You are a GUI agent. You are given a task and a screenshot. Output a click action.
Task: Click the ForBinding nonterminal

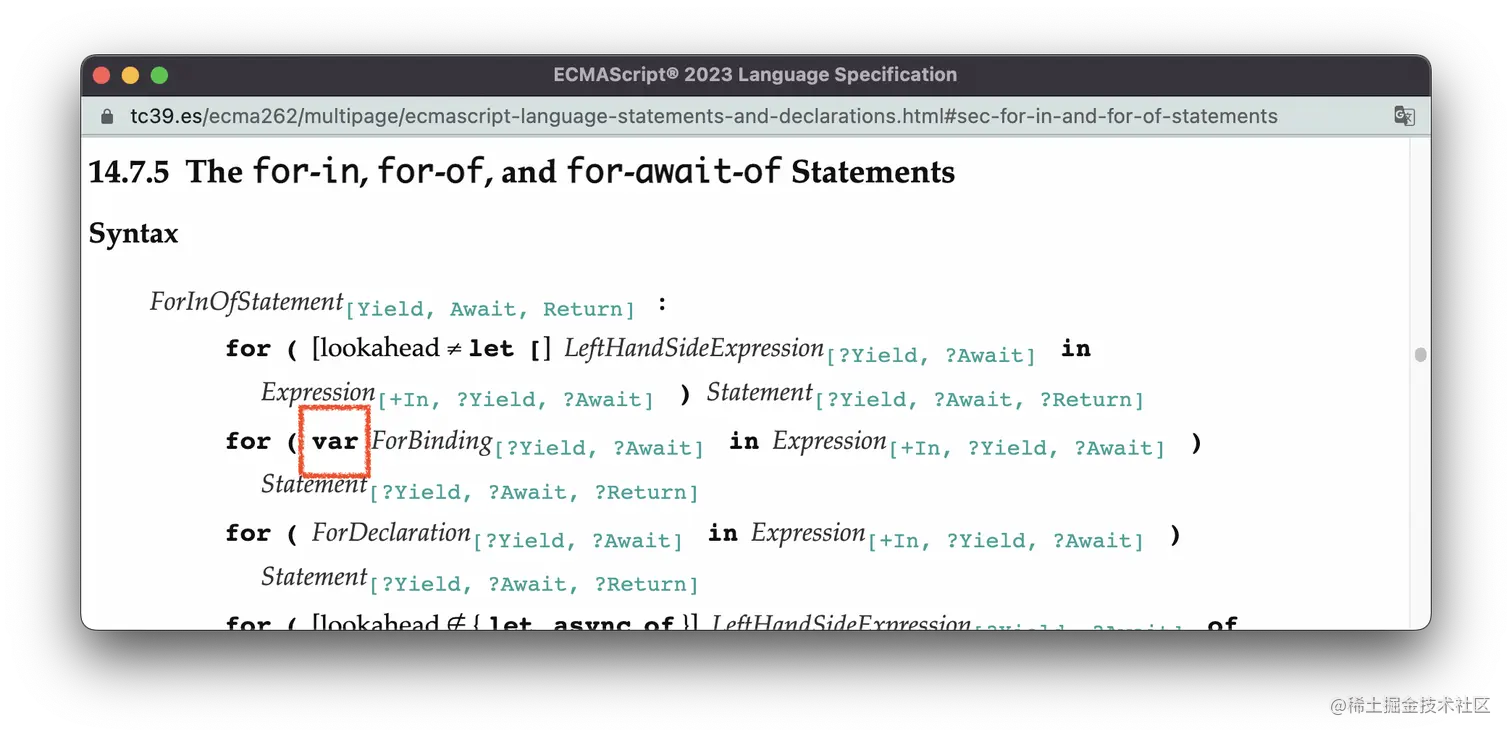[x=432, y=440]
